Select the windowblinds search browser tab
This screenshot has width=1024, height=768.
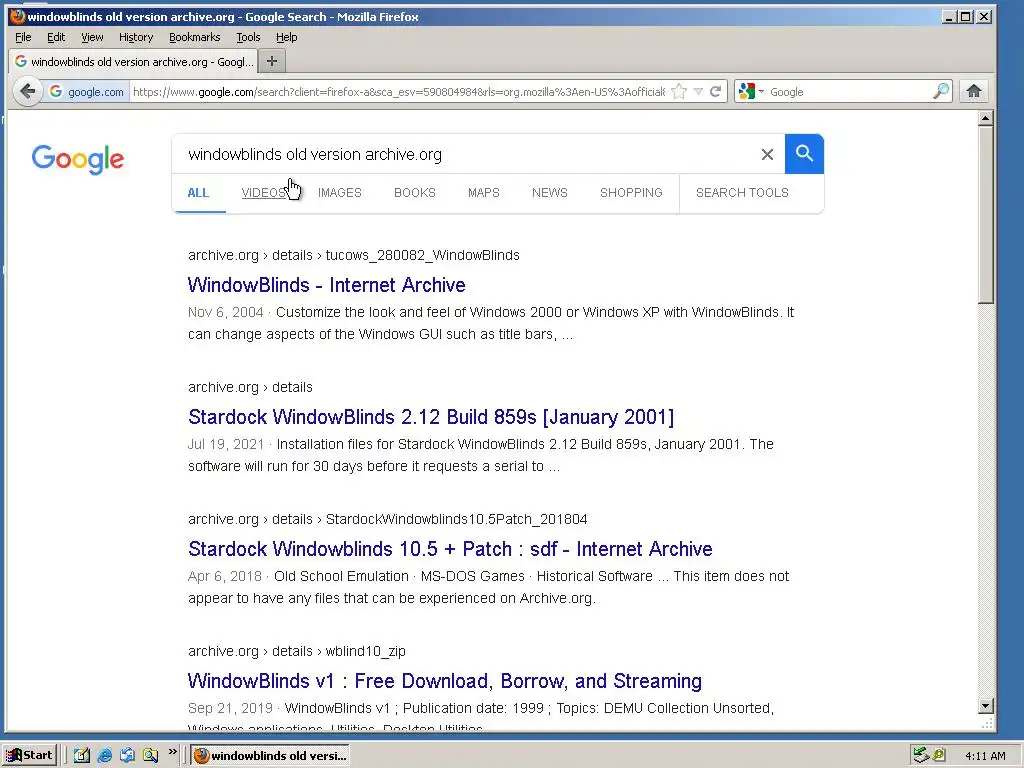coord(133,61)
